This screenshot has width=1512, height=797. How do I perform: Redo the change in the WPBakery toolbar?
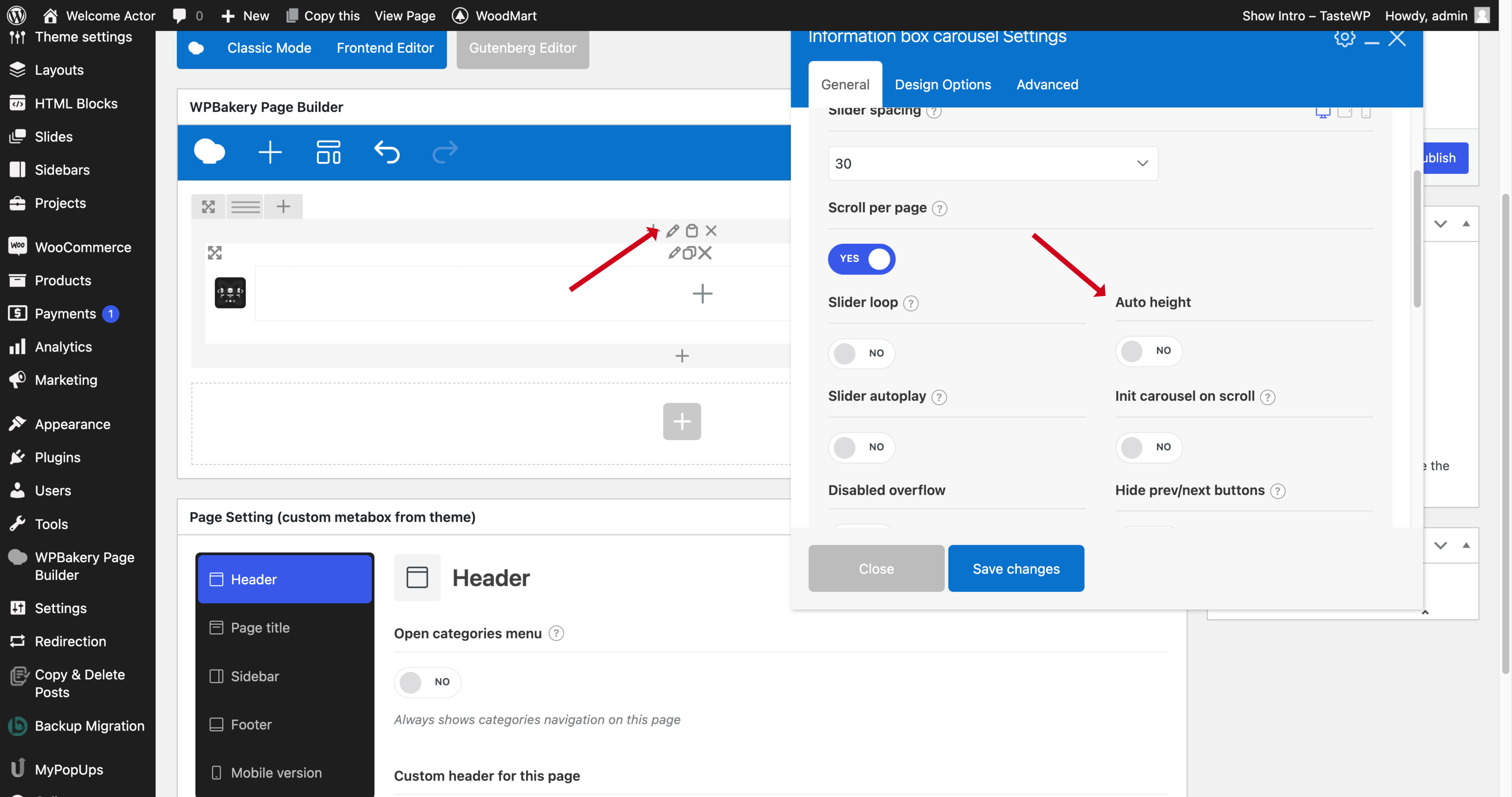coord(445,152)
